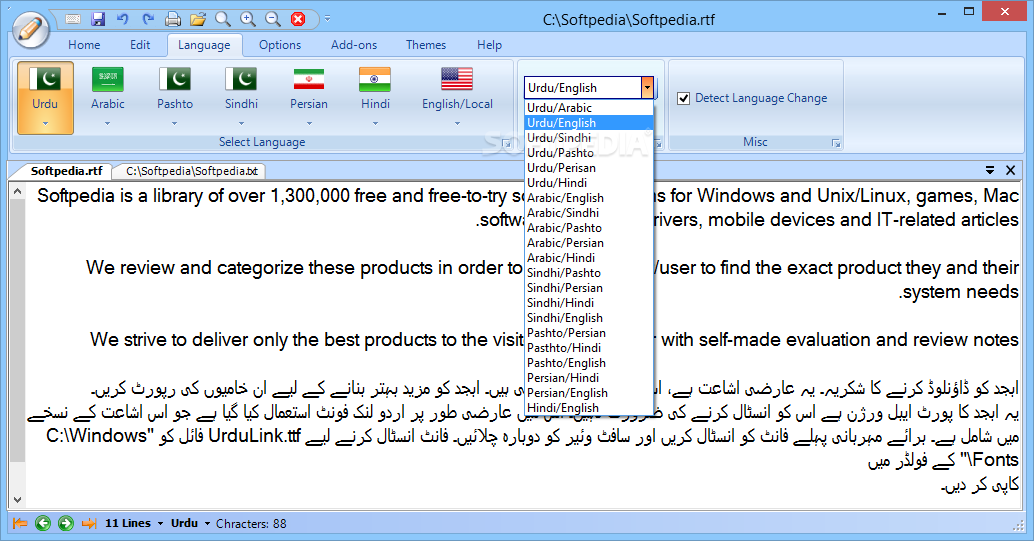Open the Select Language group launcher
1034x541 pixels.
coord(506,143)
